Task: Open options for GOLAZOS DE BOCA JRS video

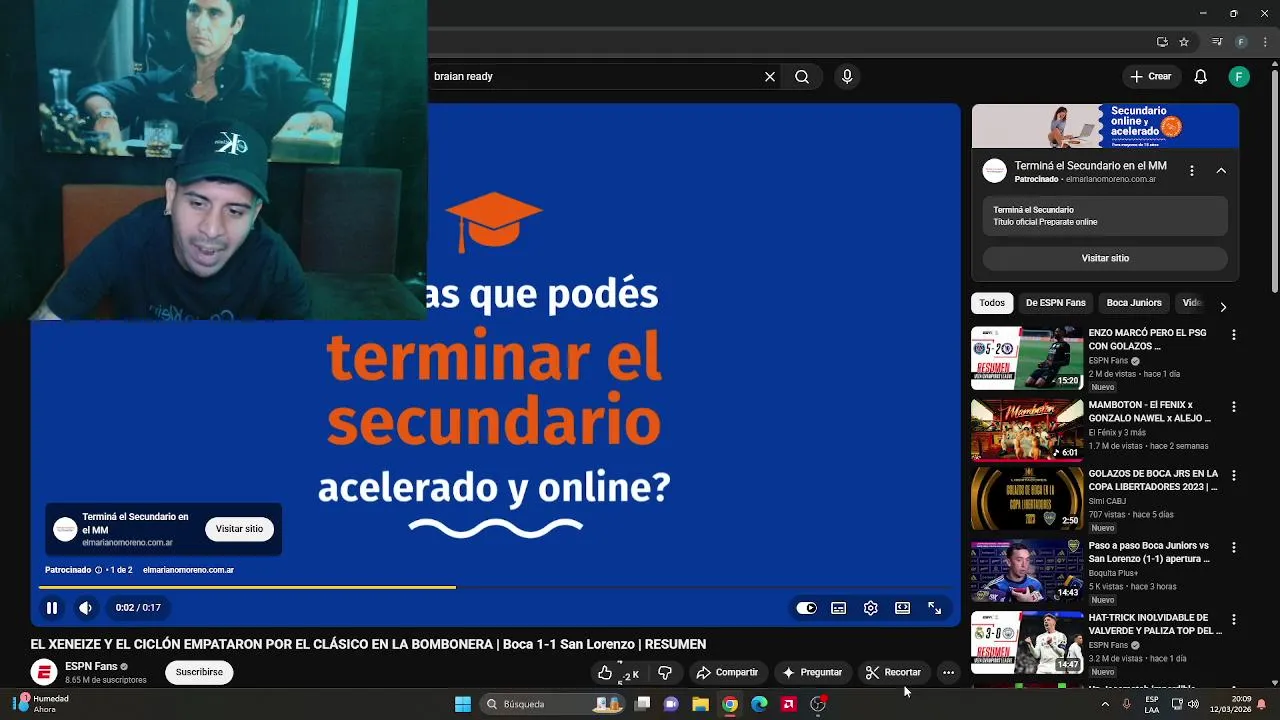Action: 1233,476
